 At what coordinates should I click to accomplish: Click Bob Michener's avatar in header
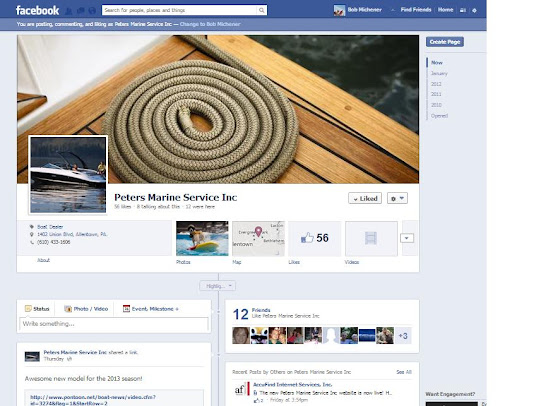[339, 10]
